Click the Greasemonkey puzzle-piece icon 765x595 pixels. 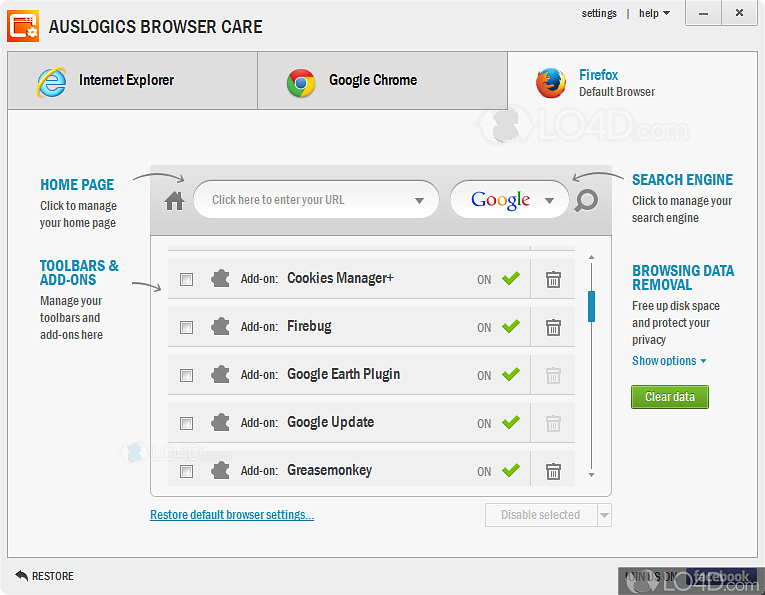click(x=220, y=470)
